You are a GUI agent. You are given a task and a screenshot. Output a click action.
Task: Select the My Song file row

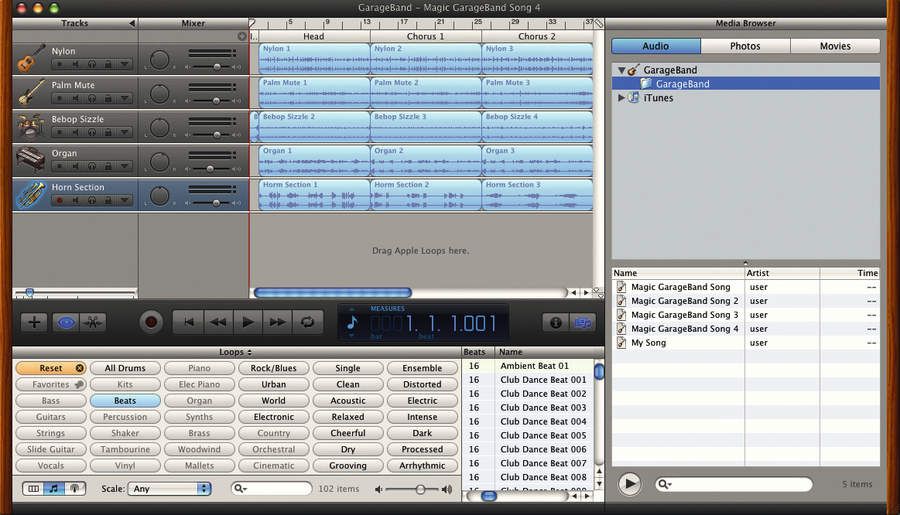(x=746, y=343)
